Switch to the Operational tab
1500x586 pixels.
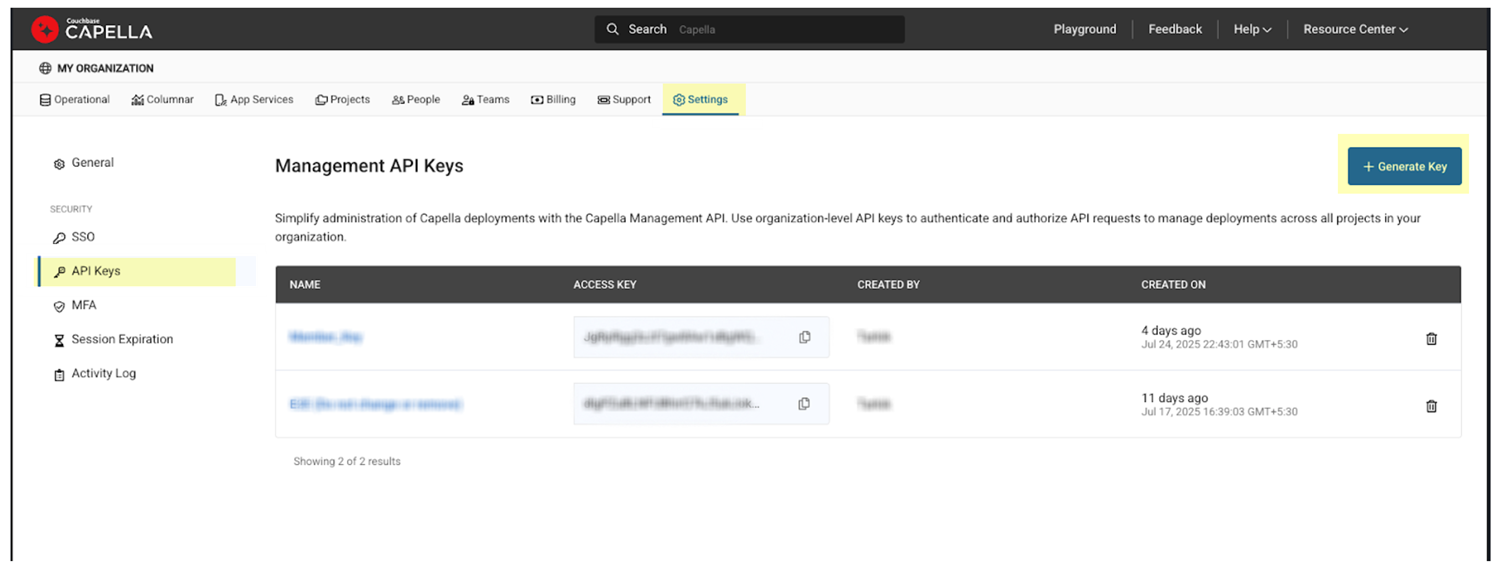pos(75,100)
